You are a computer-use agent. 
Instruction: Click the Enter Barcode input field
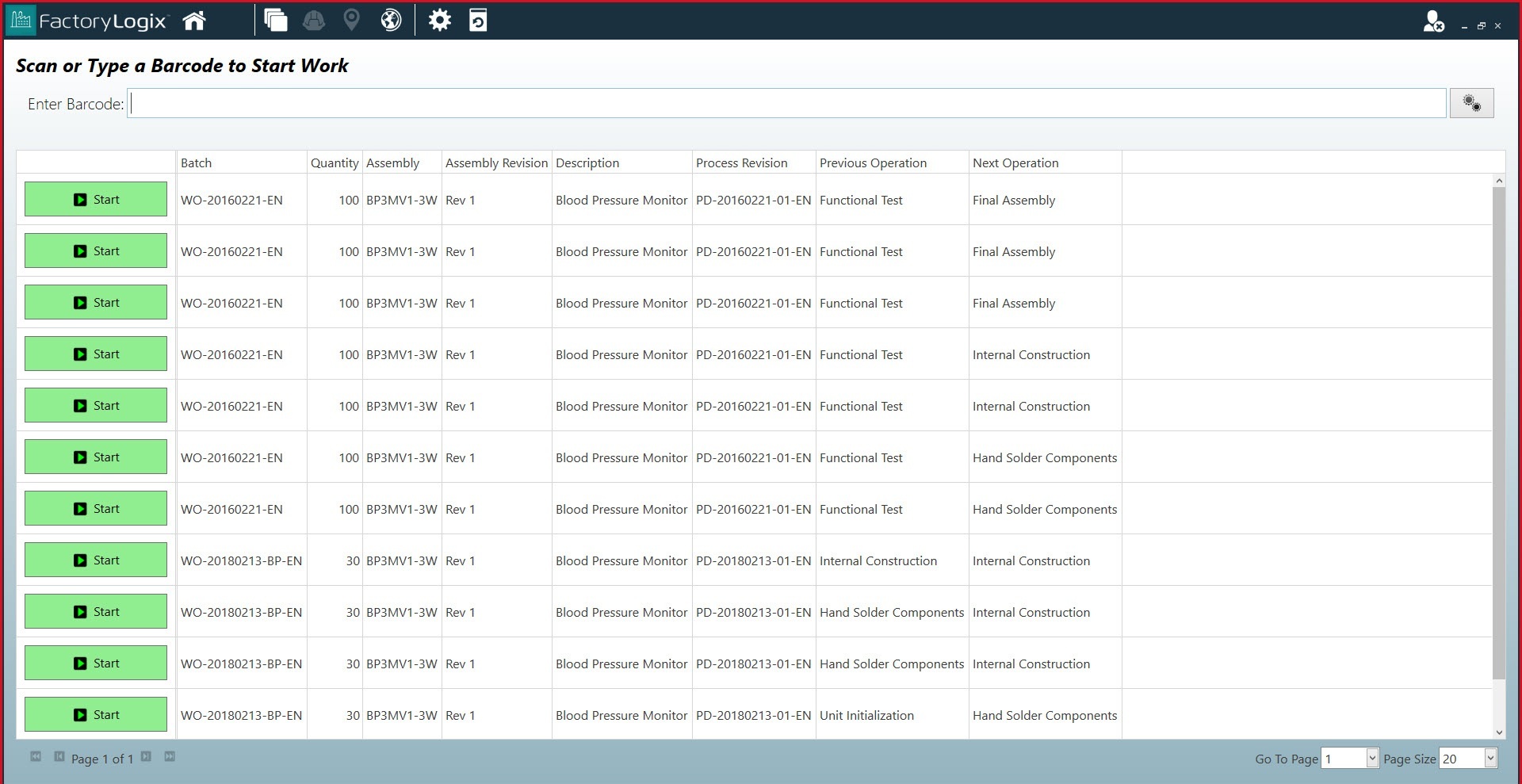pyautogui.click(x=786, y=103)
